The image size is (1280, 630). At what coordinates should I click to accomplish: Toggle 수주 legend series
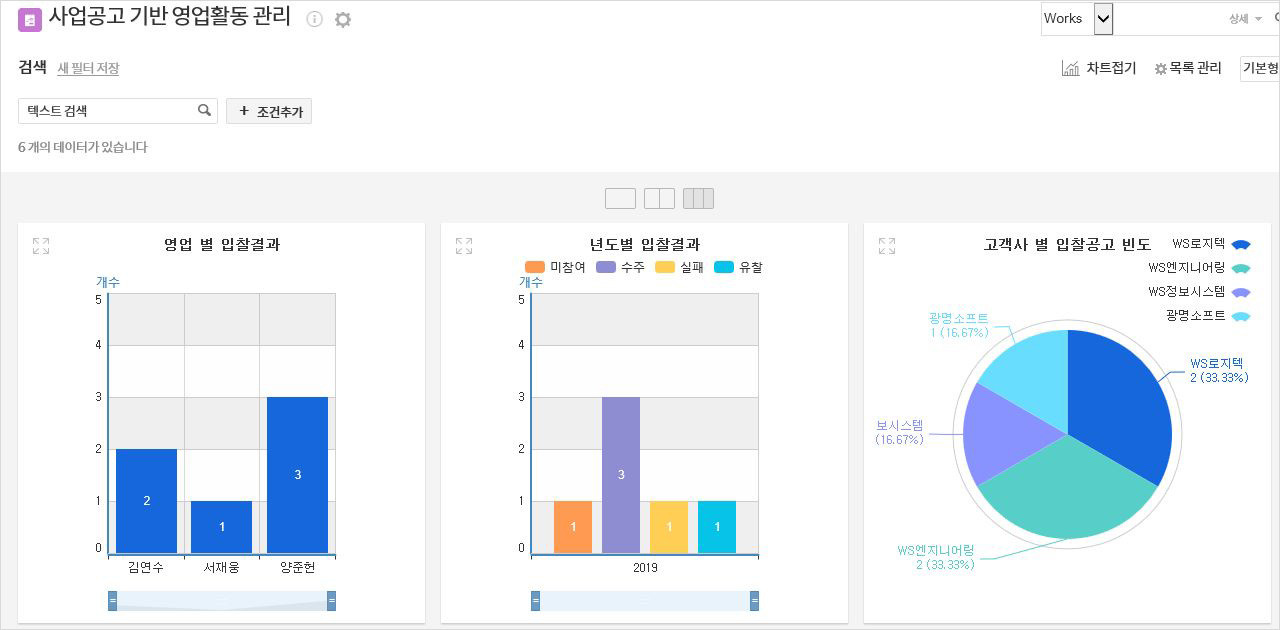coord(620,267)
